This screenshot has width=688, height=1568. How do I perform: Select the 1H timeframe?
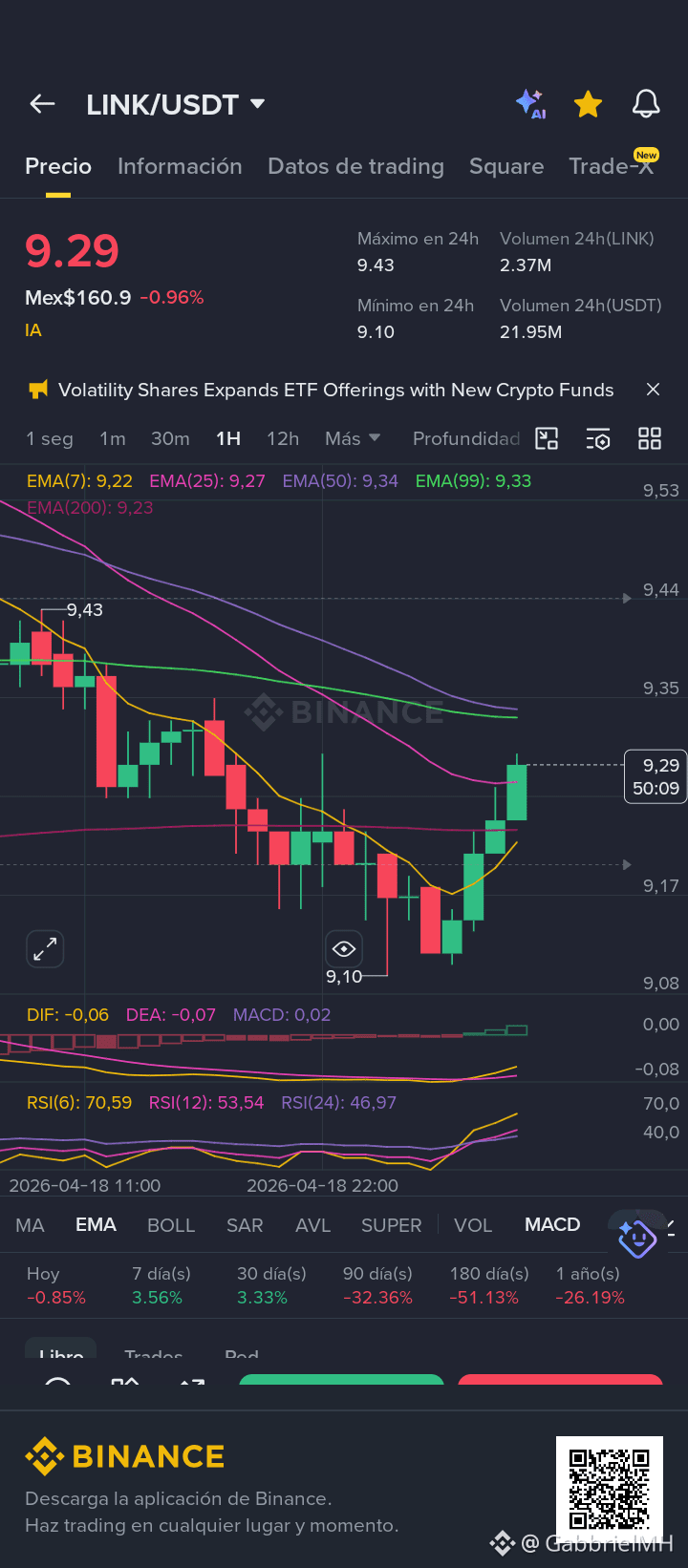[x=228, y=439]
